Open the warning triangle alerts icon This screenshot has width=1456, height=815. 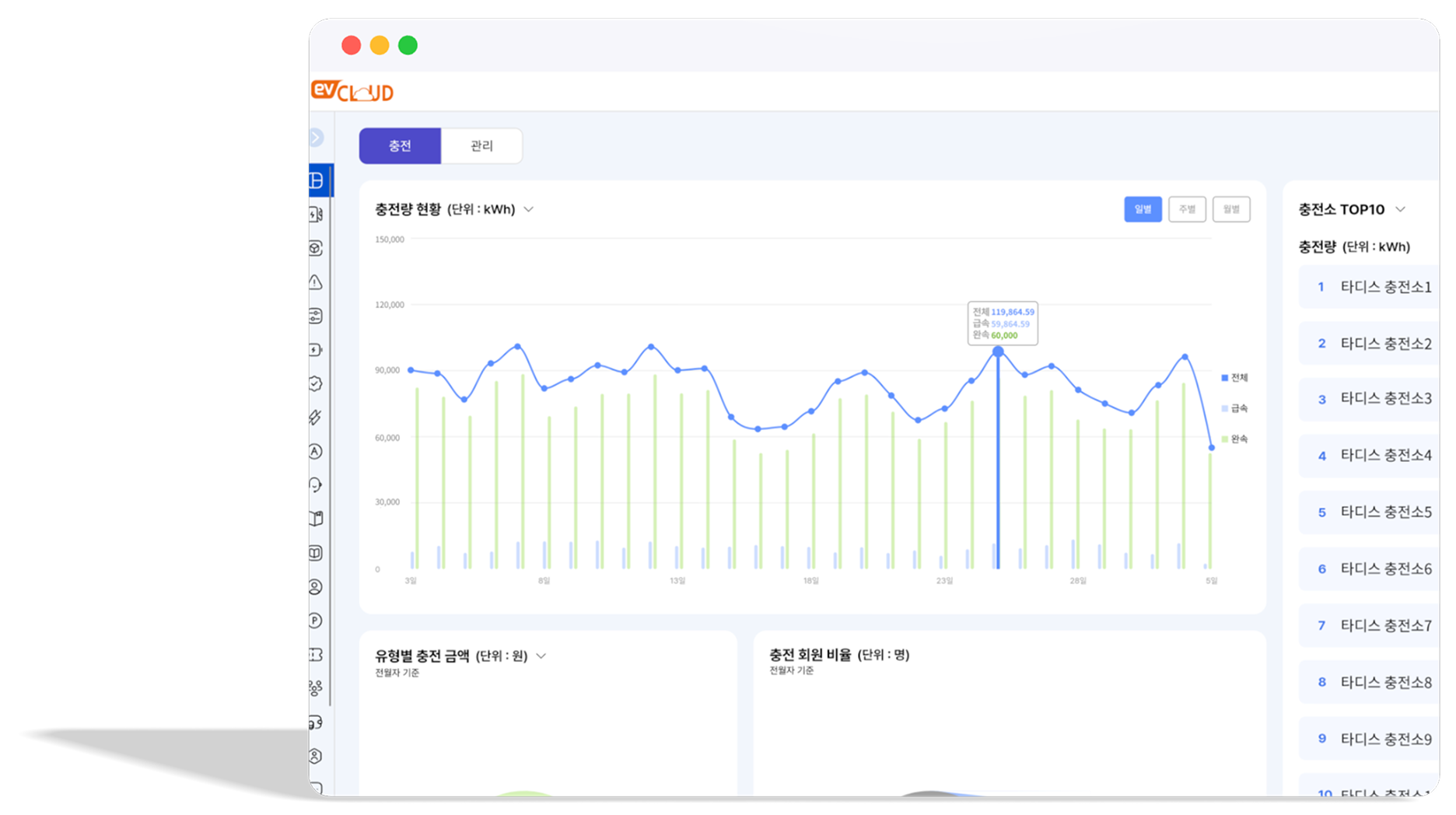(316, 282)
